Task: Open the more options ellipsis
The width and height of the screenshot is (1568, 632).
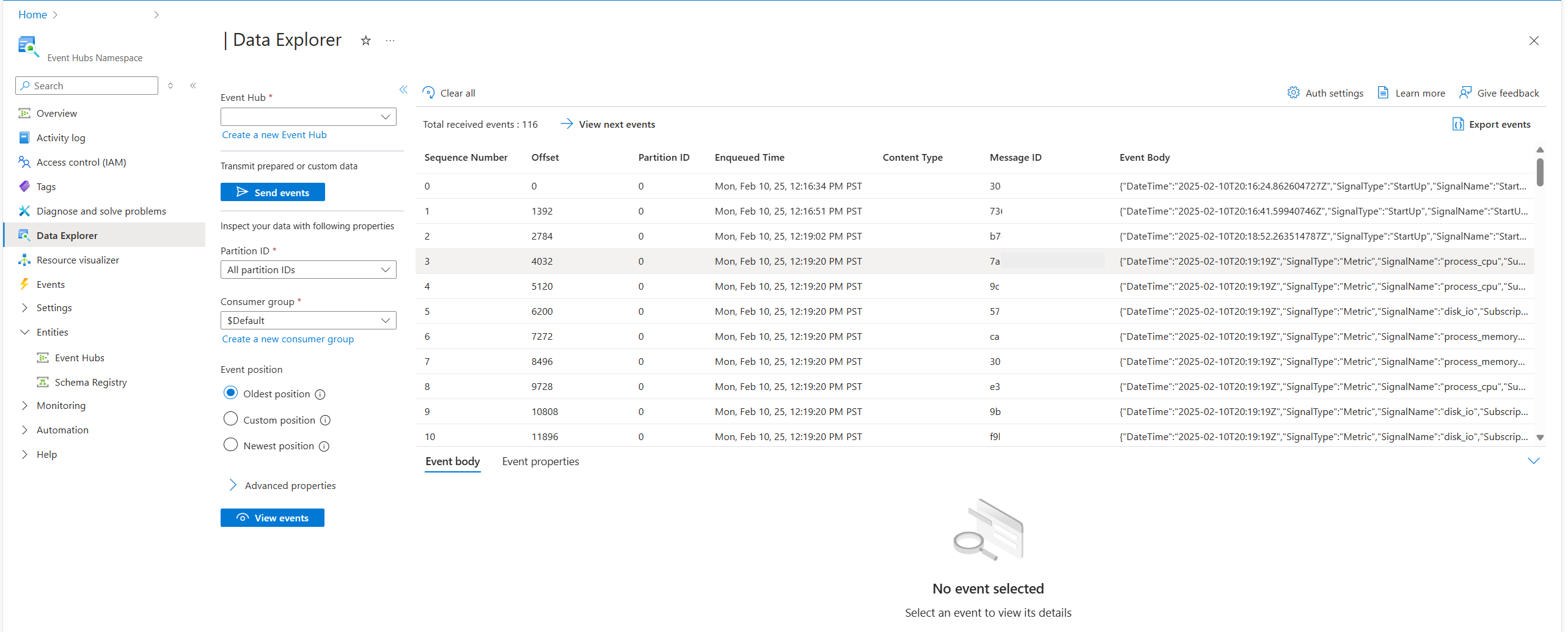Action: [390, 40]
